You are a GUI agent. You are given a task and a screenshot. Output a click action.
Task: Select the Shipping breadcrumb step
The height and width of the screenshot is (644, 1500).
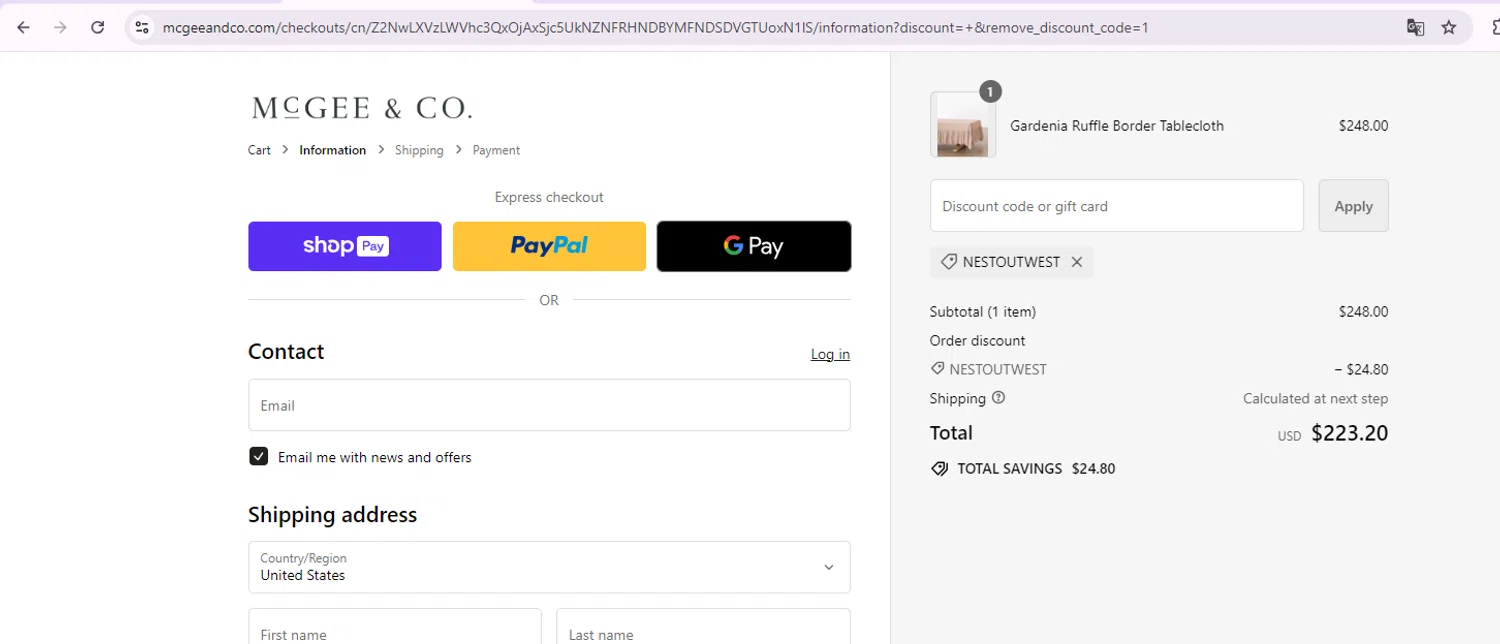click(x=419, y=150)
